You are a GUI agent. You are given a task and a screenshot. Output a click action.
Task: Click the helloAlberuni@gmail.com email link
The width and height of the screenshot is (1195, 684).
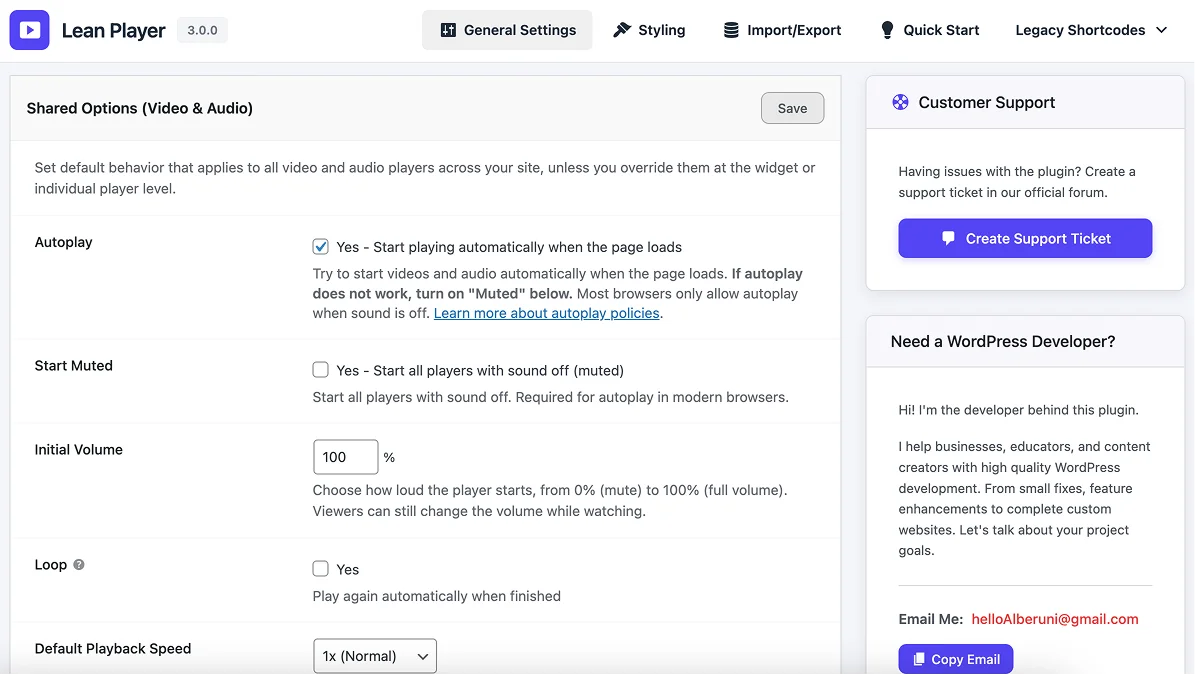point(1054,619)
